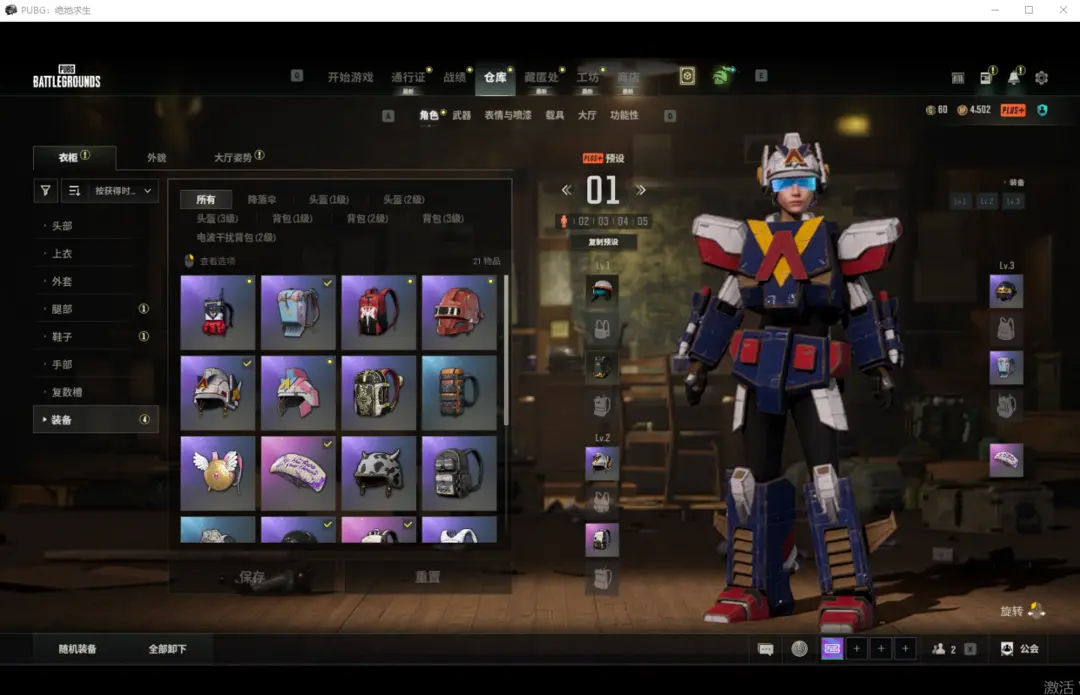Select the Lv.1 backpack slot with dark pack

click(x=601, y=366)
